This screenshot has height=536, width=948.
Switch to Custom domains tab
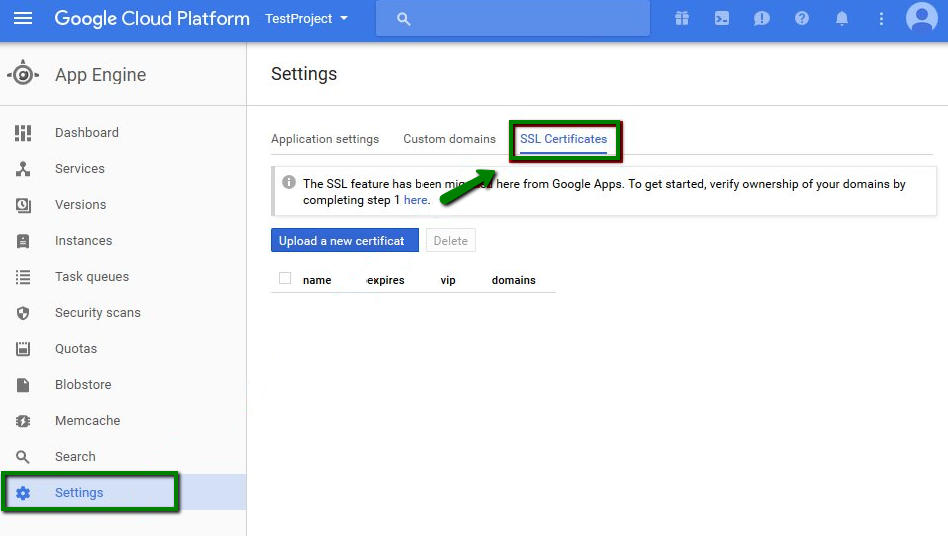[x=449, y=139]
